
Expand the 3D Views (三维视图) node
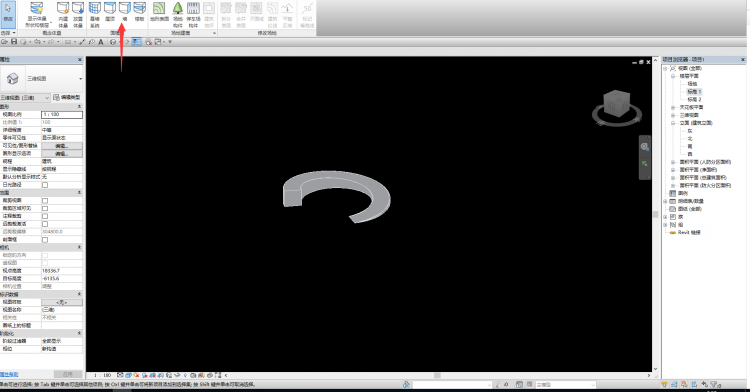click(673, 115)
